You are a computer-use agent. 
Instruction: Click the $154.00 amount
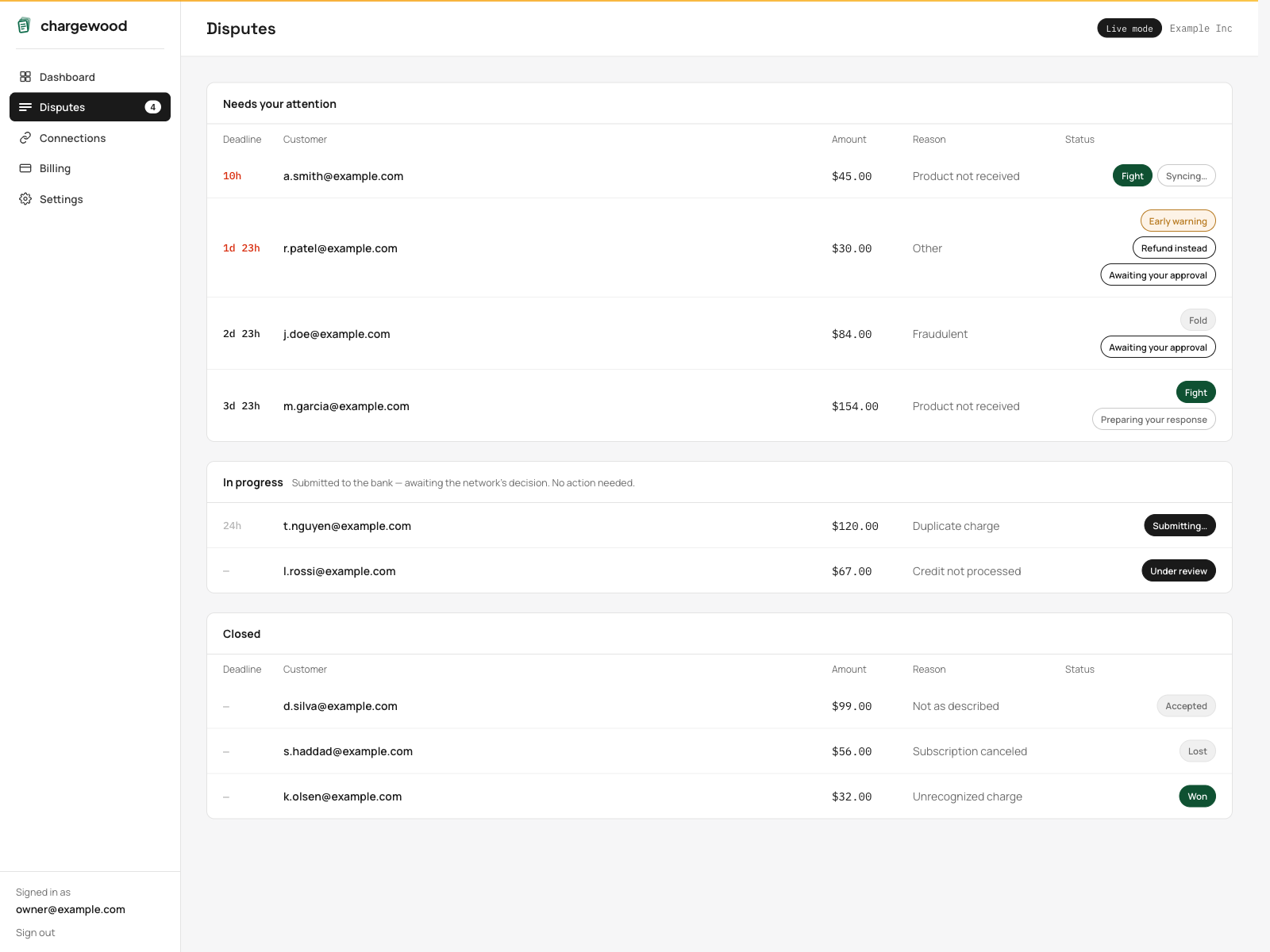pos(855,406)
